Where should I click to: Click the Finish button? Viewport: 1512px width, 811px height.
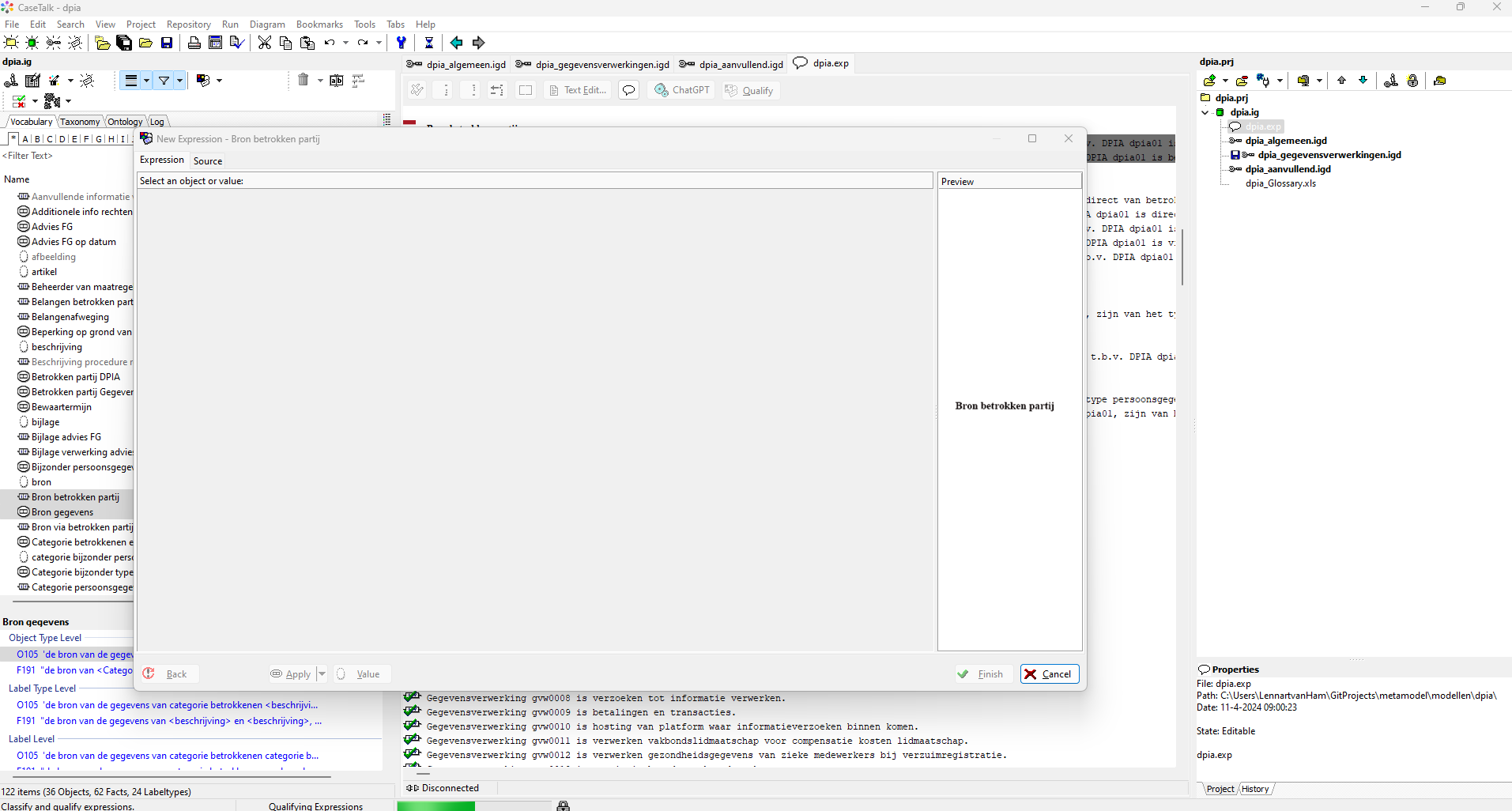click(981, 674)
